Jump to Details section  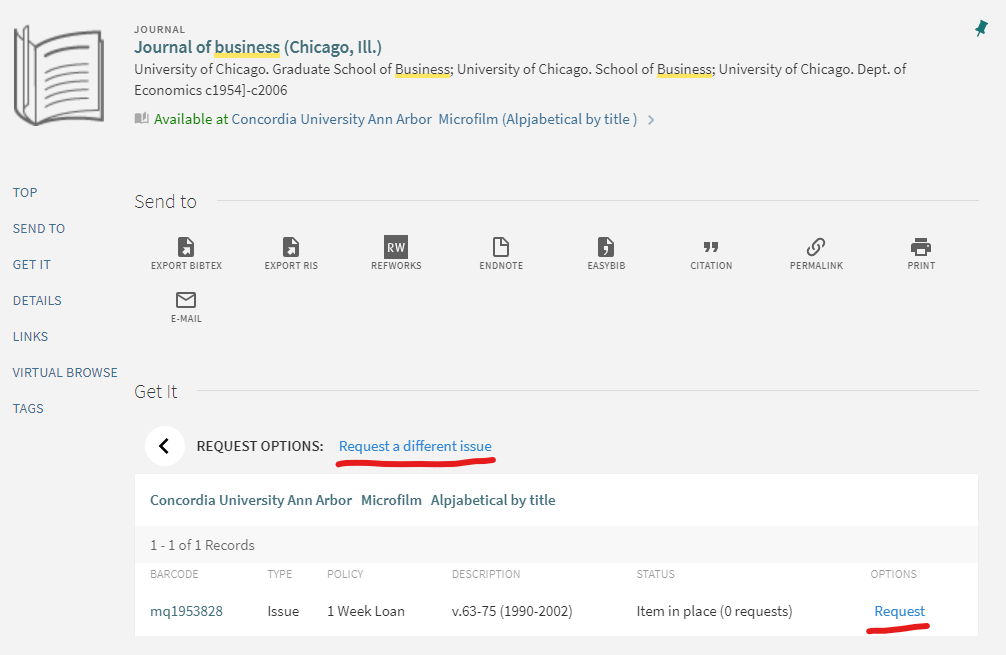37,300
